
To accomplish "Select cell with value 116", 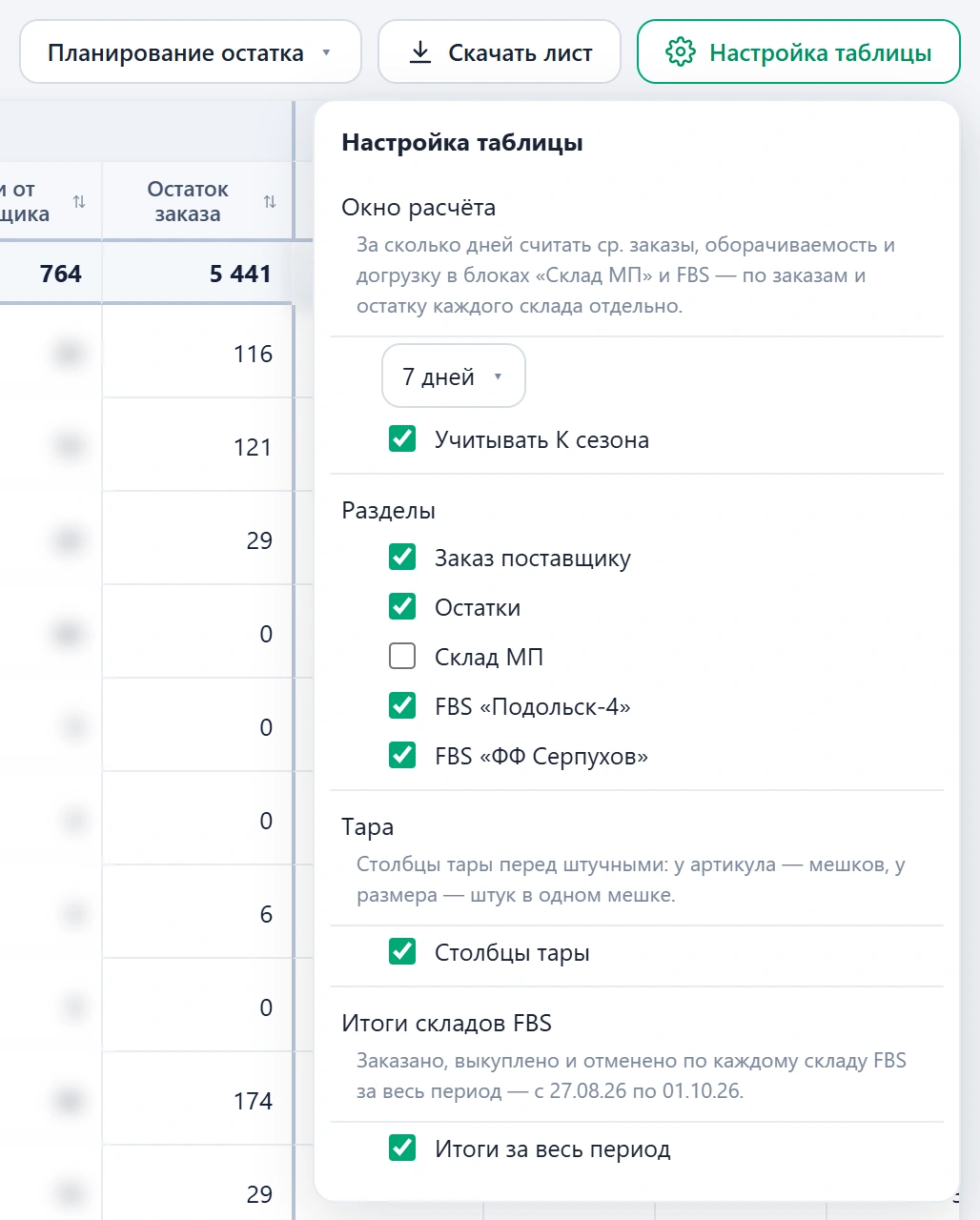I will point(197,354).
